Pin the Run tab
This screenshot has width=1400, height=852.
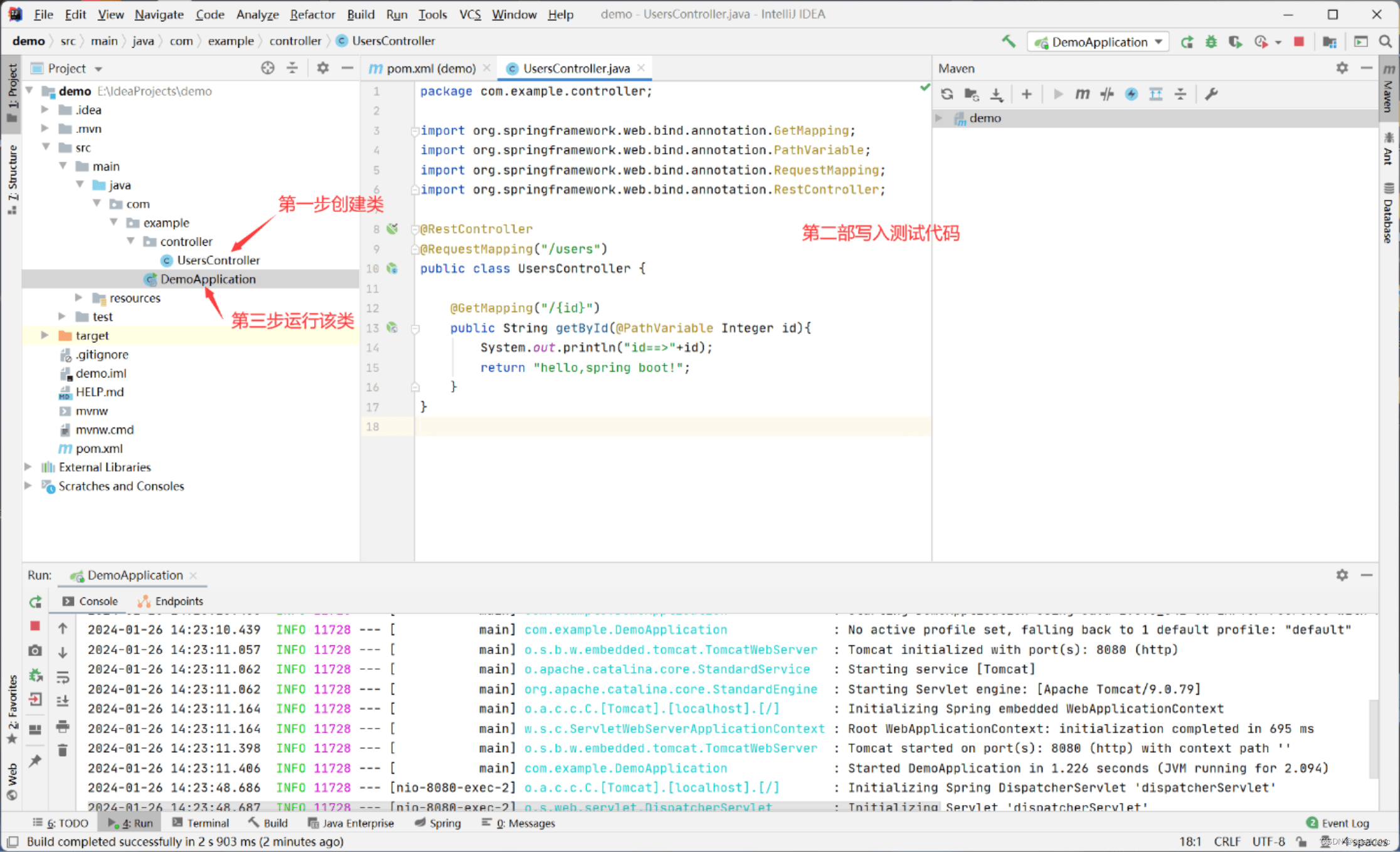(35, 761)
